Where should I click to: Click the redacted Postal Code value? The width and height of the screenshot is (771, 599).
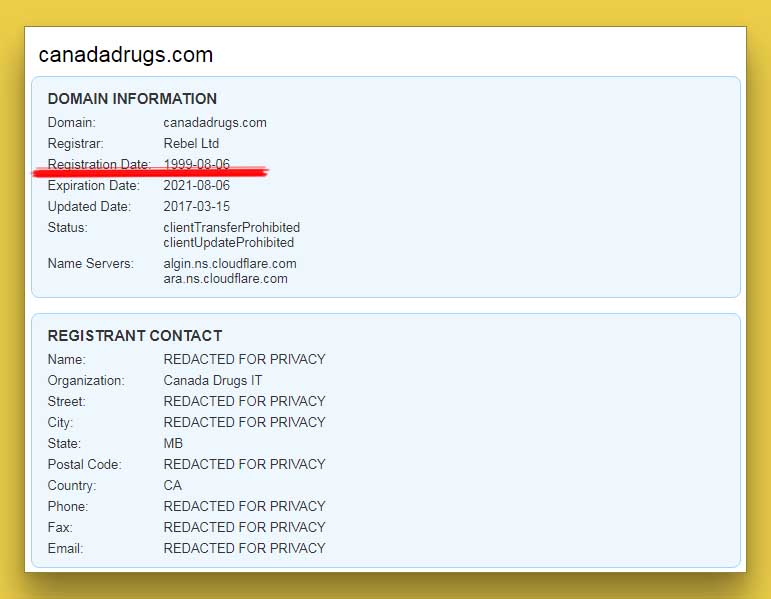click(244, 464)
